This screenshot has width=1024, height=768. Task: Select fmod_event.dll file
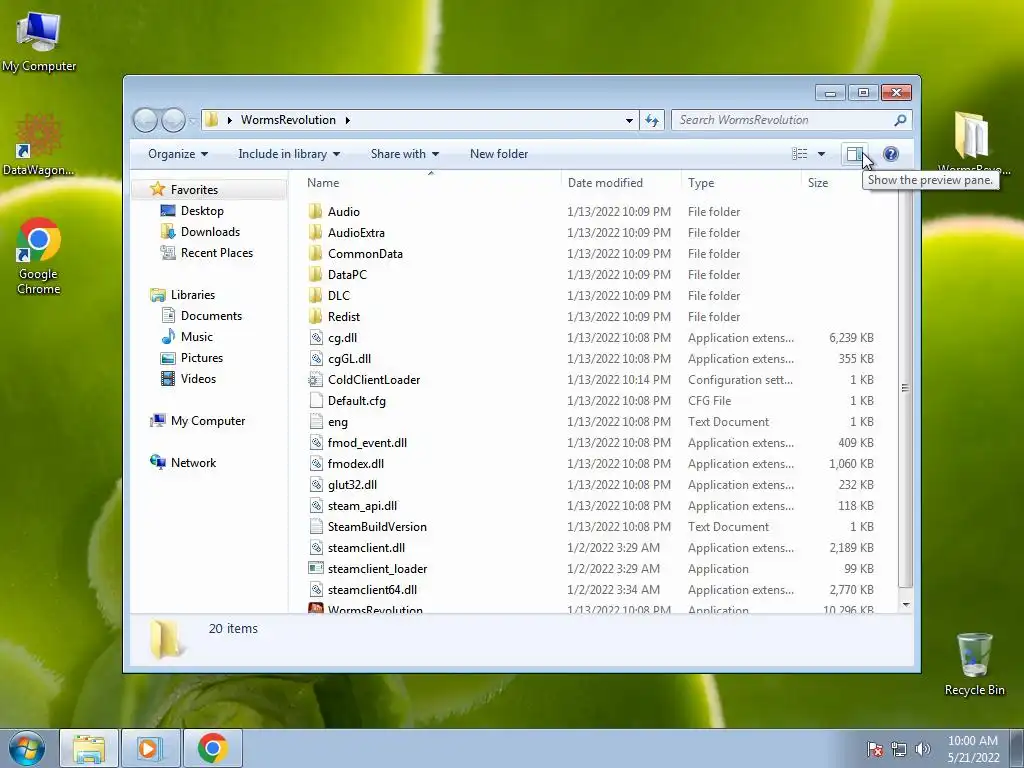tap(367, 443)
